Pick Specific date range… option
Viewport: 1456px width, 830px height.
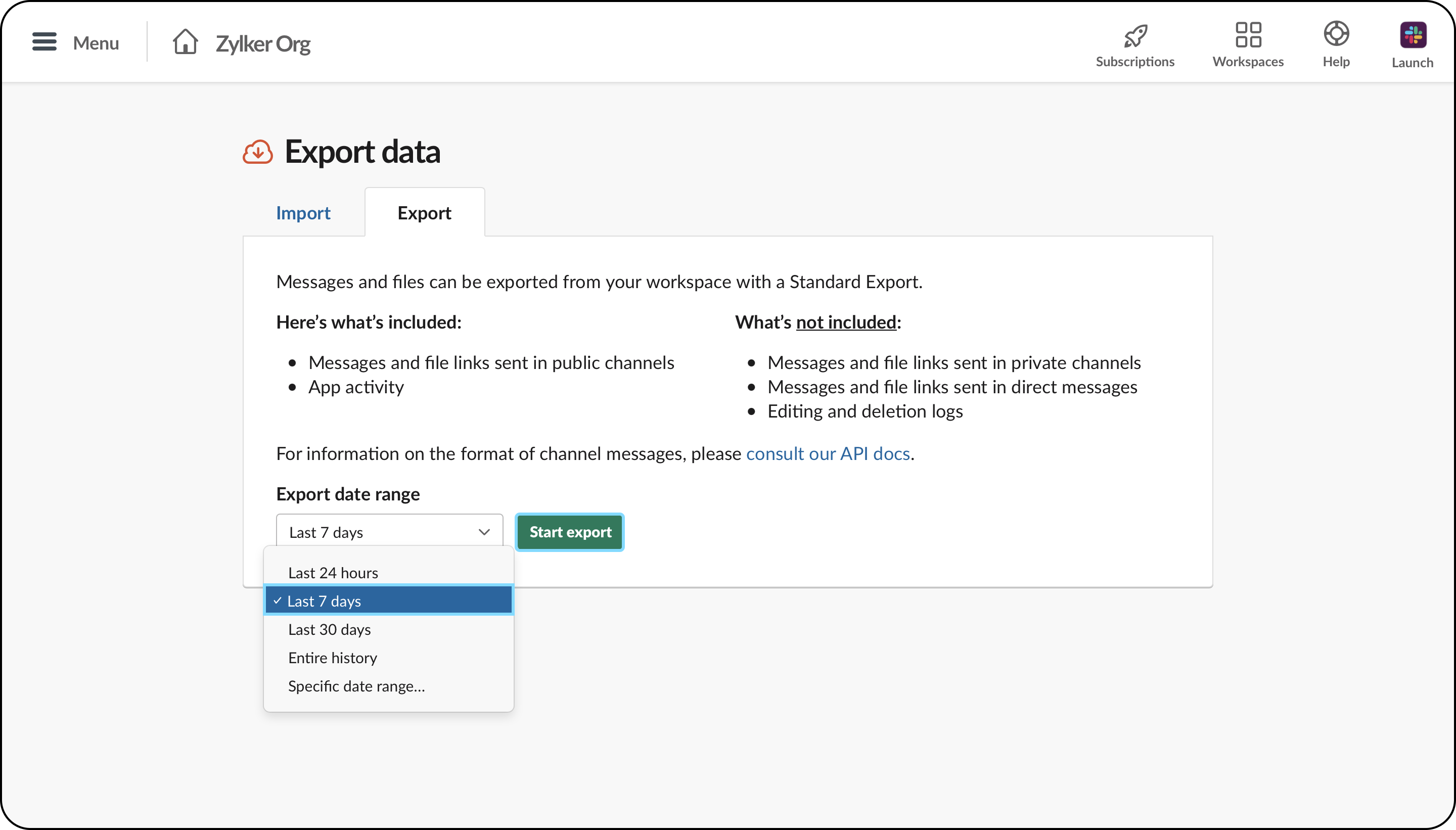coord(356,686)
